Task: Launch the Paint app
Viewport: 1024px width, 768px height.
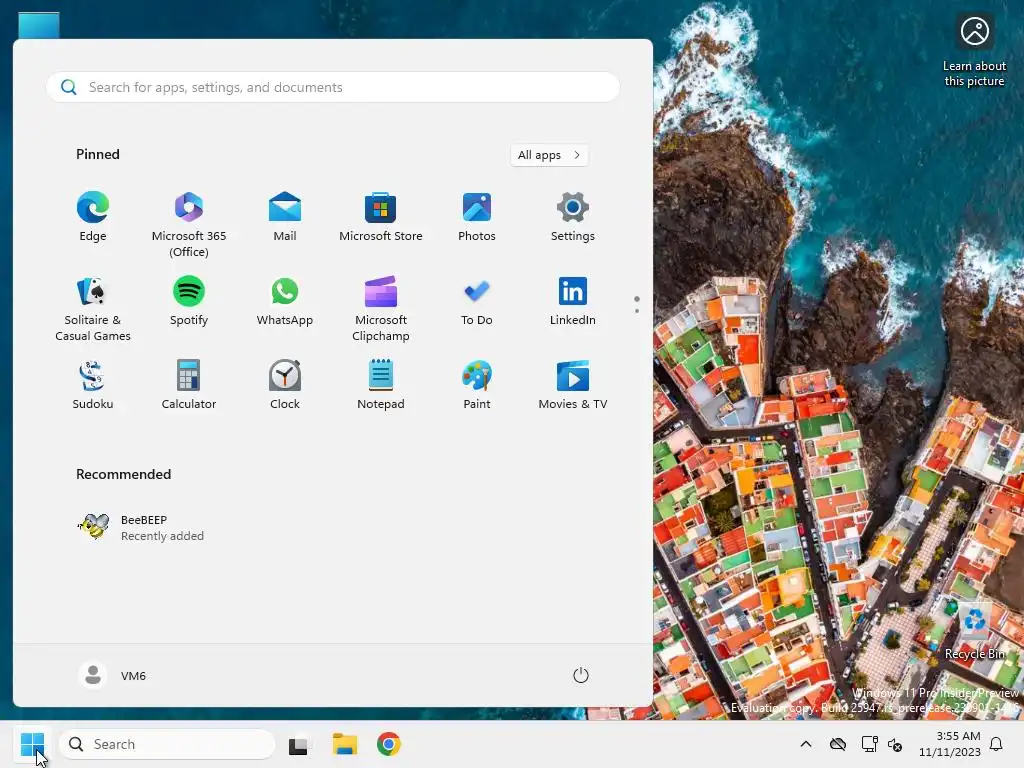Action: (x=477, y=385)
